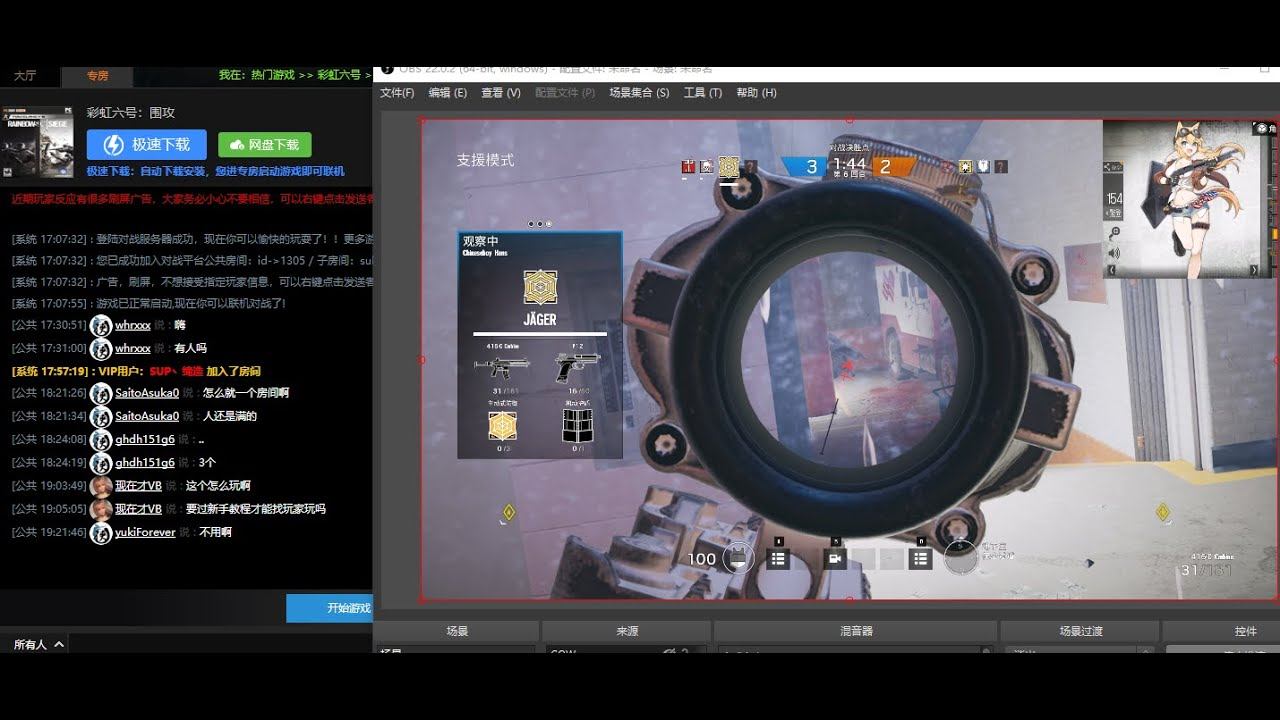
Task: Click the Jäger operator emblem in preview
Action: 540,288
